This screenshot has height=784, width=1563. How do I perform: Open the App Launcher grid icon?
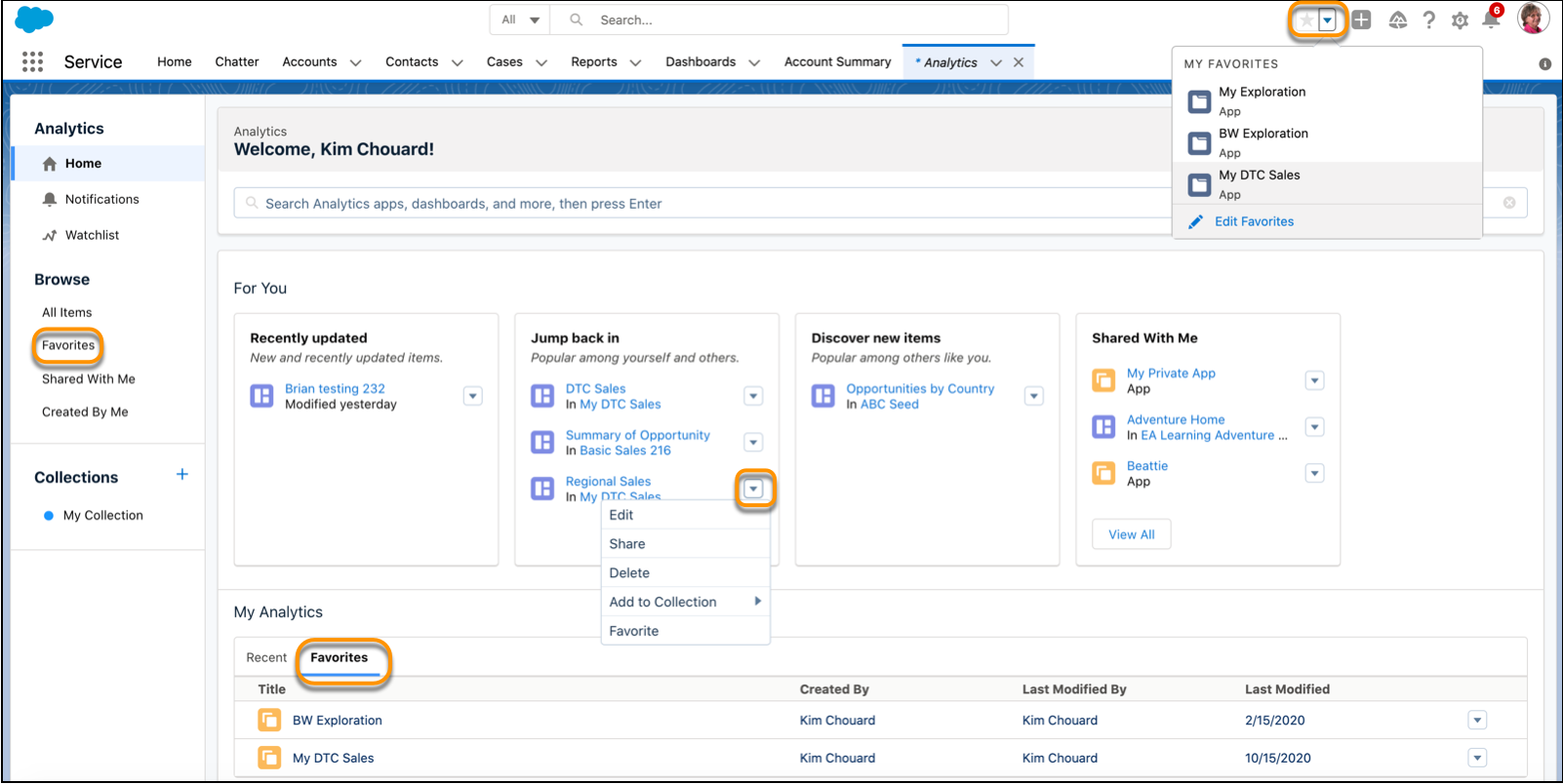click(x=32, y=61)
